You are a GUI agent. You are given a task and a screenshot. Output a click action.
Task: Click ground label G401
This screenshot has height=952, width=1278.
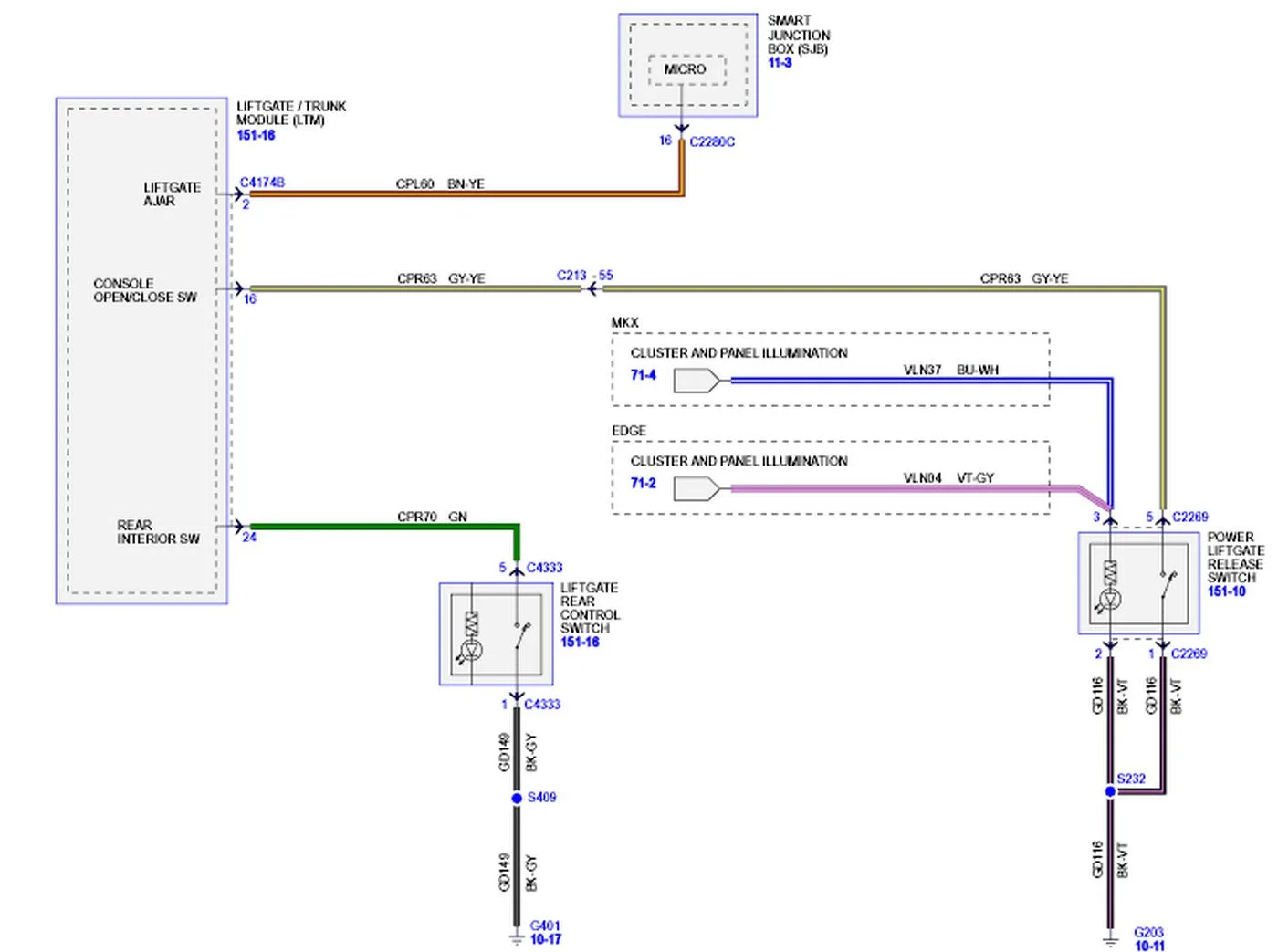(545, 926)
